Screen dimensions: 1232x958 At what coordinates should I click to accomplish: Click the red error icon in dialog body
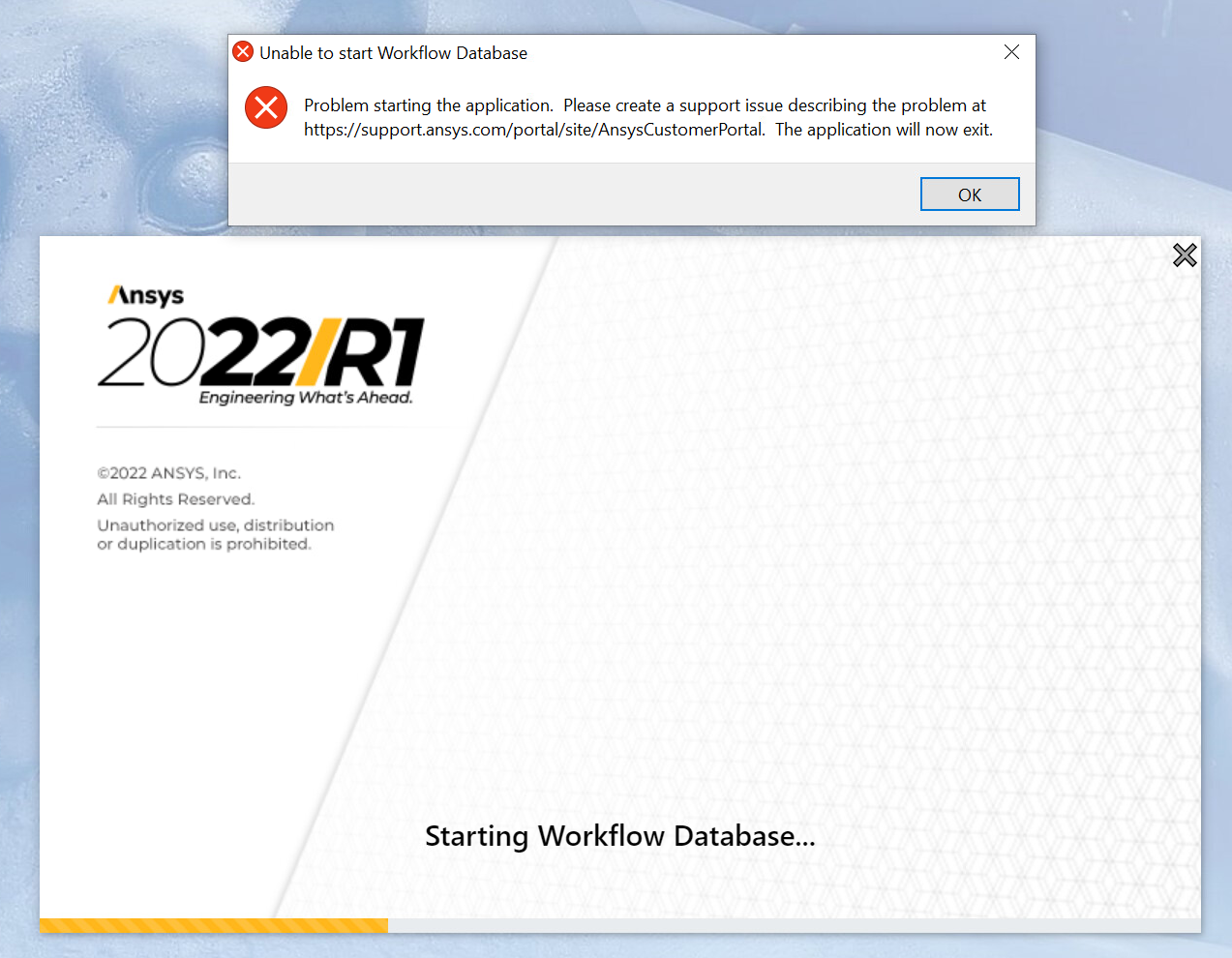266,107
